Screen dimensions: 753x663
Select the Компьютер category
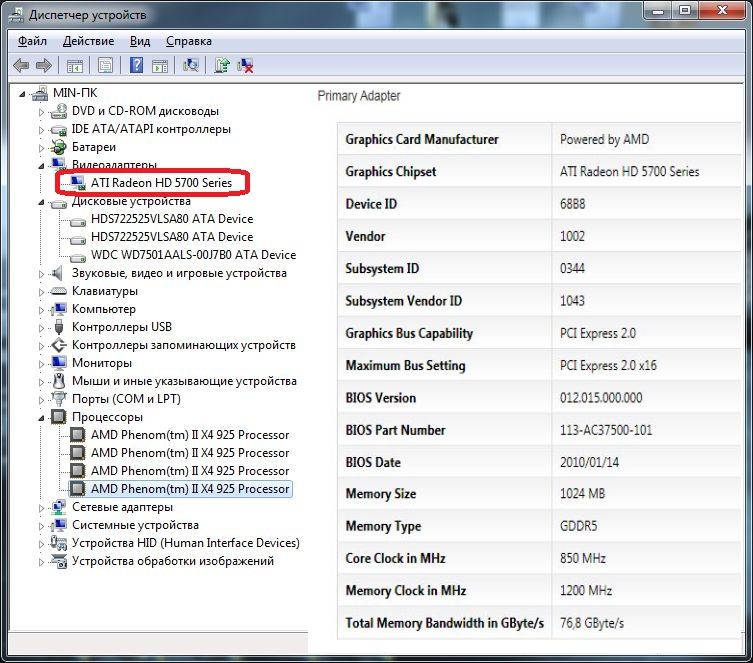click(x=104, y=309)
